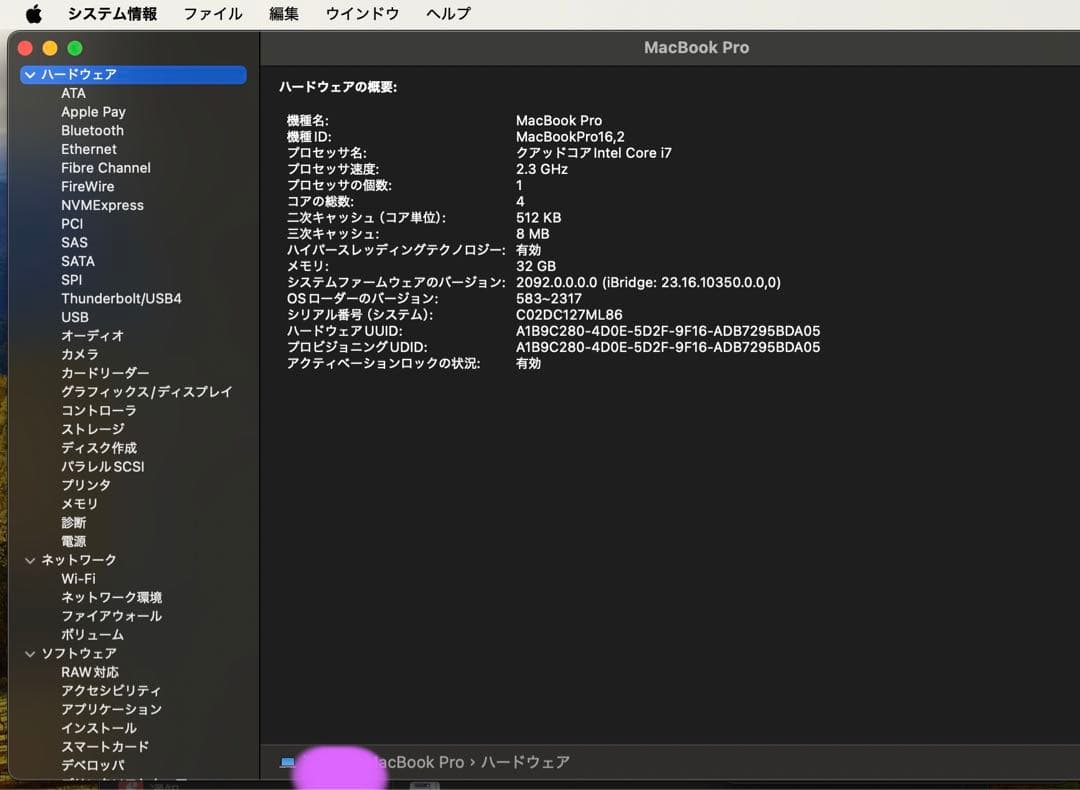
Task: Click the yellow minimize window button
Action: click(x=50, y=48)
